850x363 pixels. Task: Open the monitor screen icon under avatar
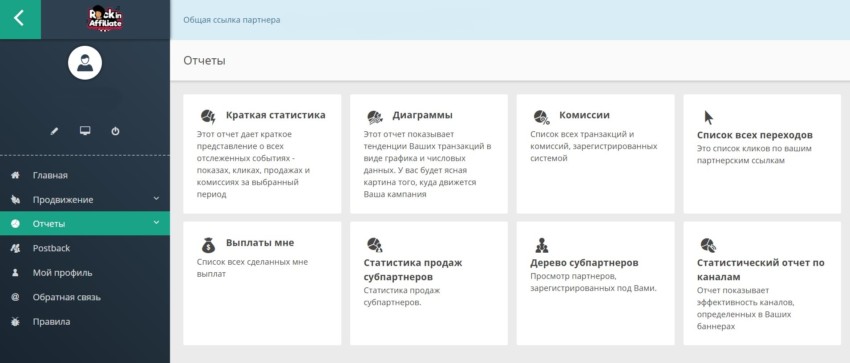tap(85, 131)
